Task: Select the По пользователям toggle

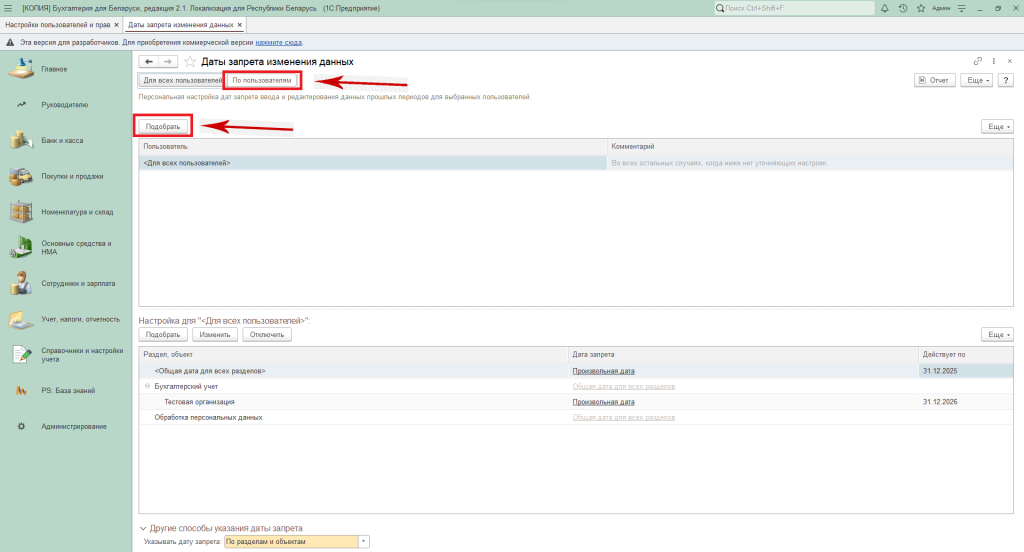Action: (x=262, y=80)
